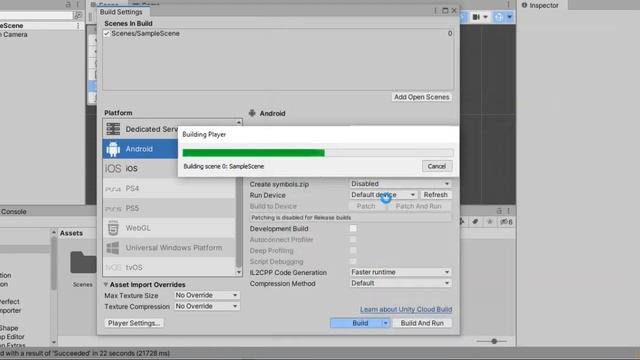The image size is (640, 360).
Task: Open the Build button dropdown arrow
Action: [x=385, y=323]
